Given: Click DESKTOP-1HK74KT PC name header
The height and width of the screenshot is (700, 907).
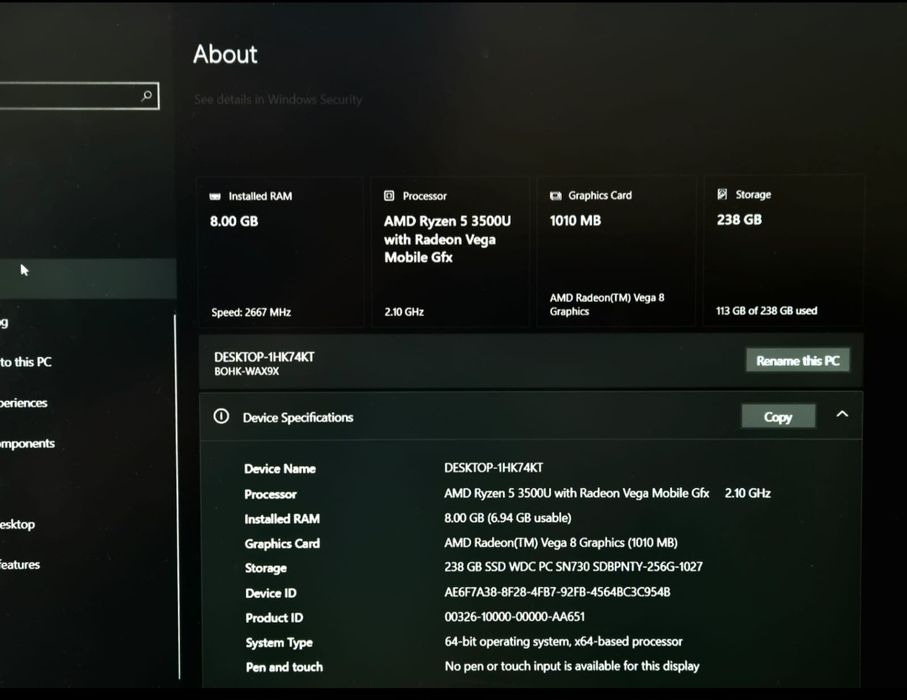Looking at the screenshot, I should tap(264, 357).
